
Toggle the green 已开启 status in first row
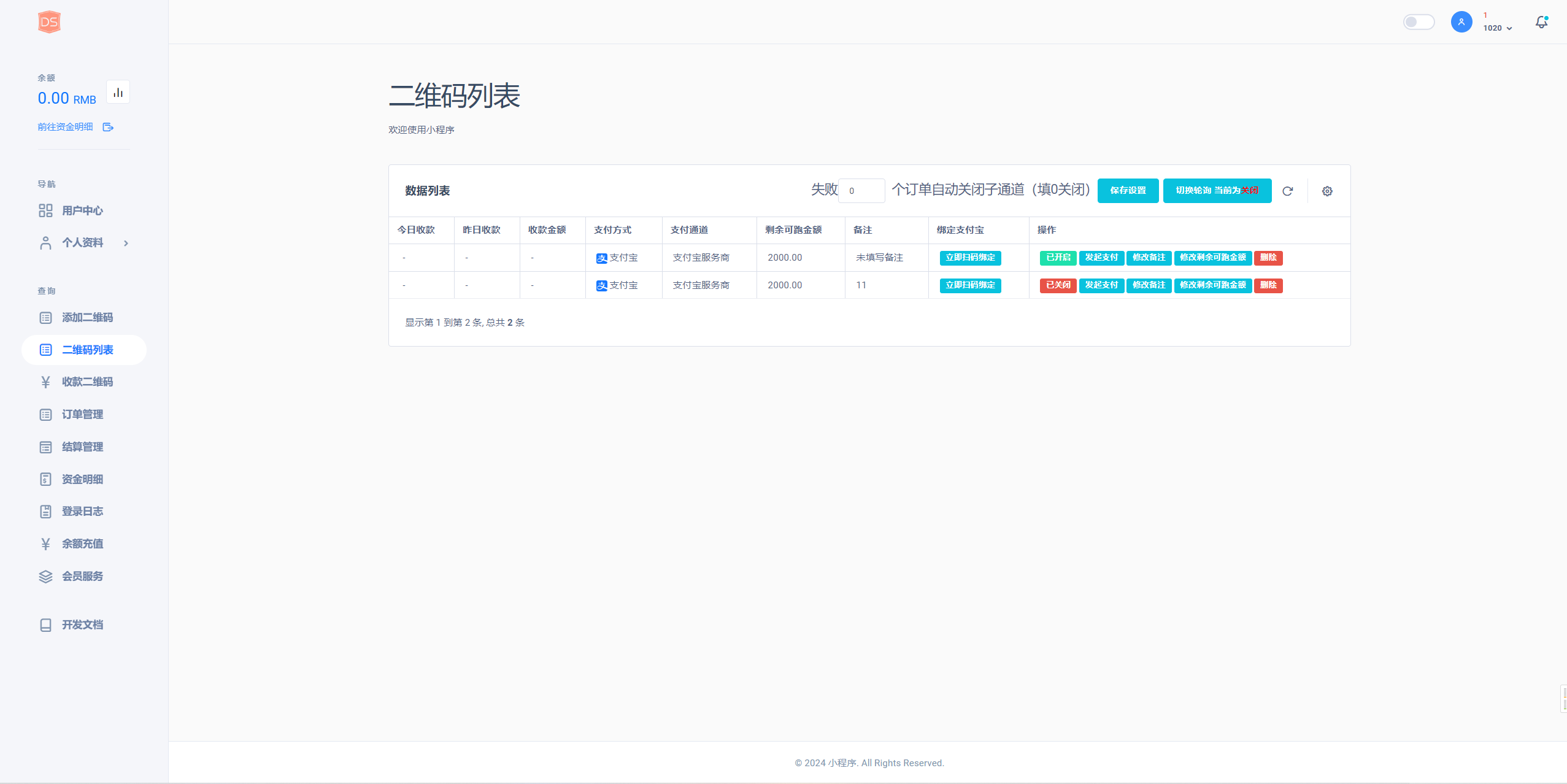1058,258
